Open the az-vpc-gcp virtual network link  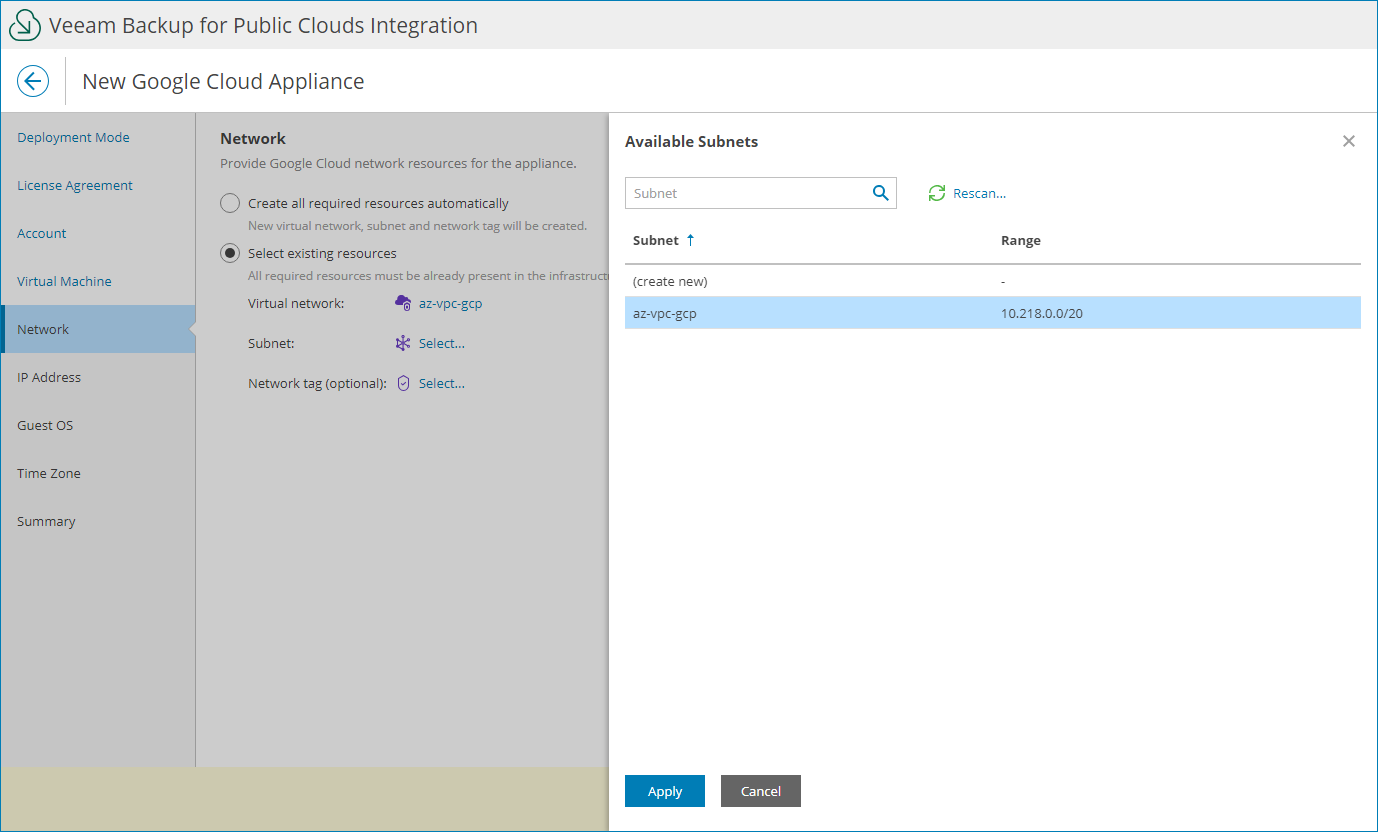coord(450,303)
